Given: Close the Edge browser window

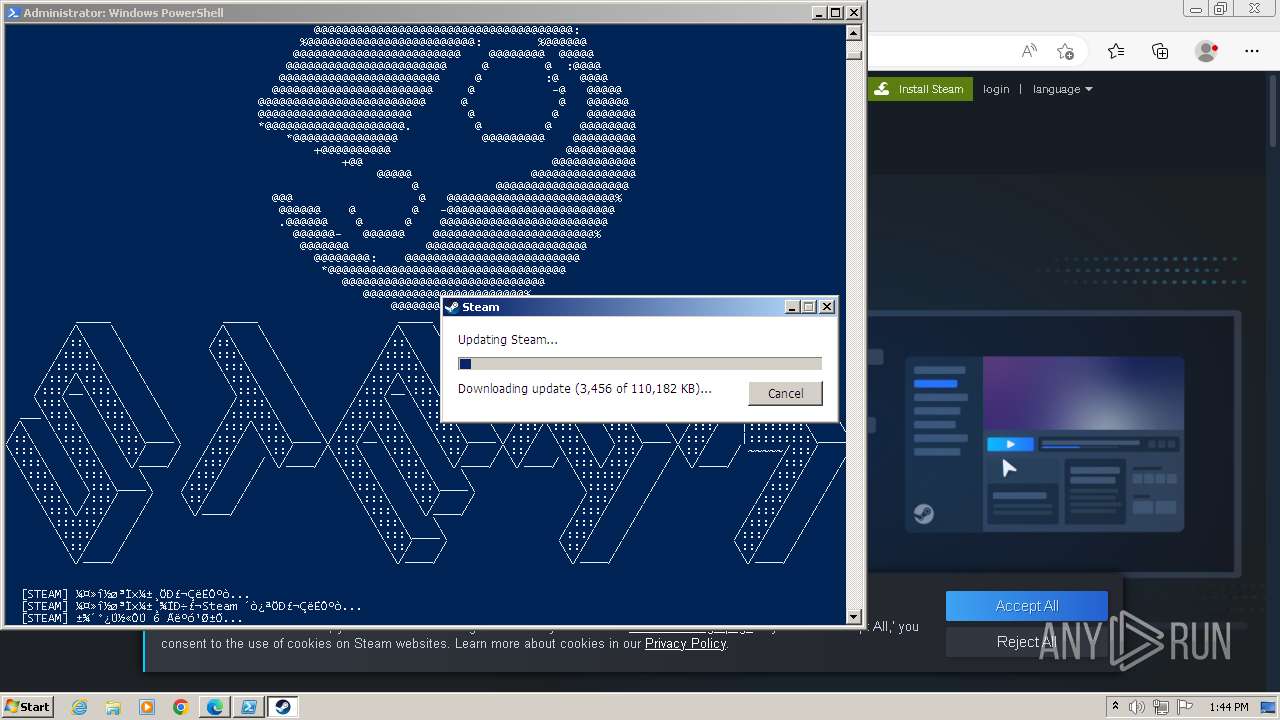Looking at the screenshot, I should [x=1254, y=9].
